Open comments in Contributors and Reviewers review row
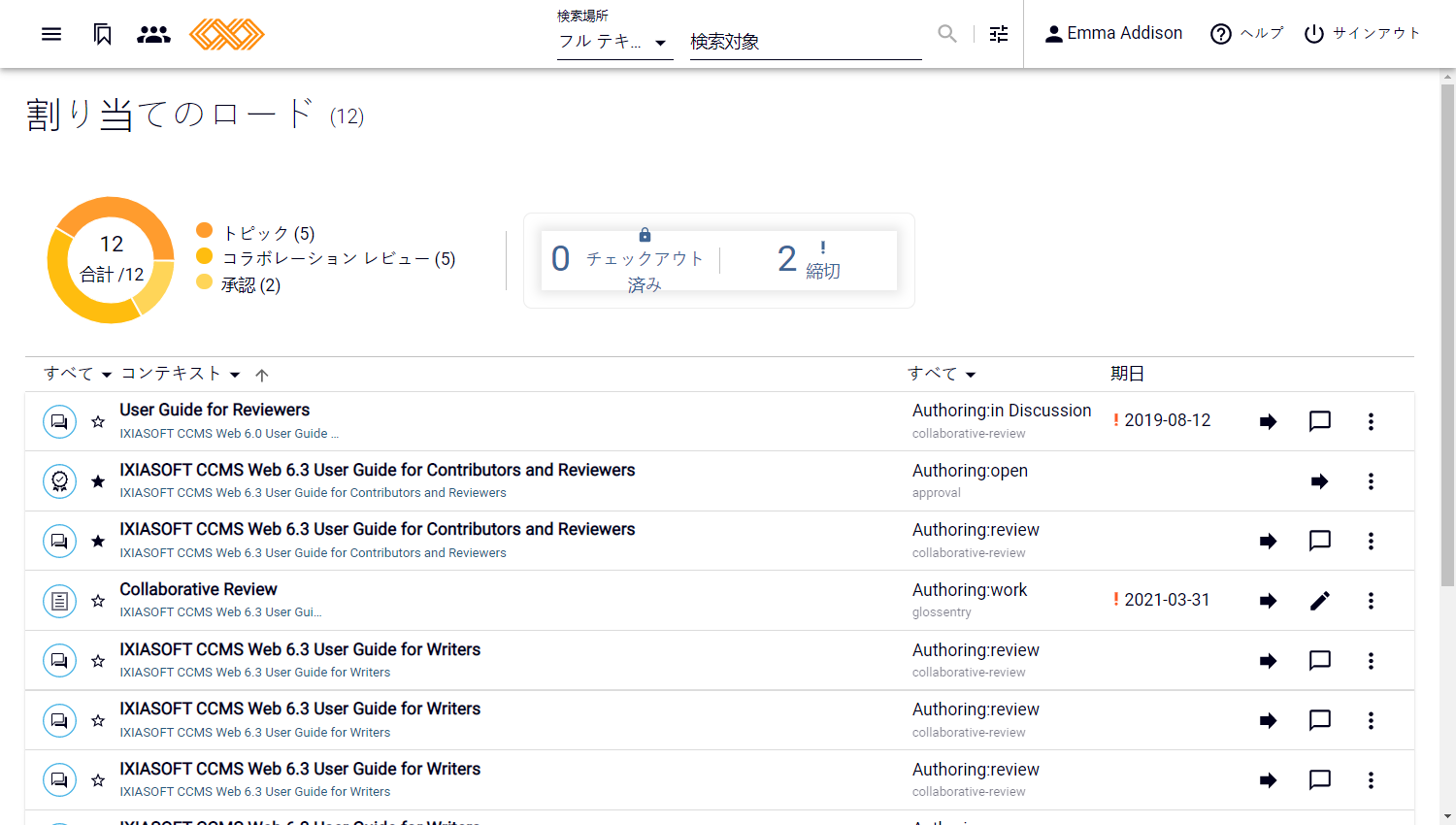The width and height of the screenshot is (1456, 825). 1320,541
